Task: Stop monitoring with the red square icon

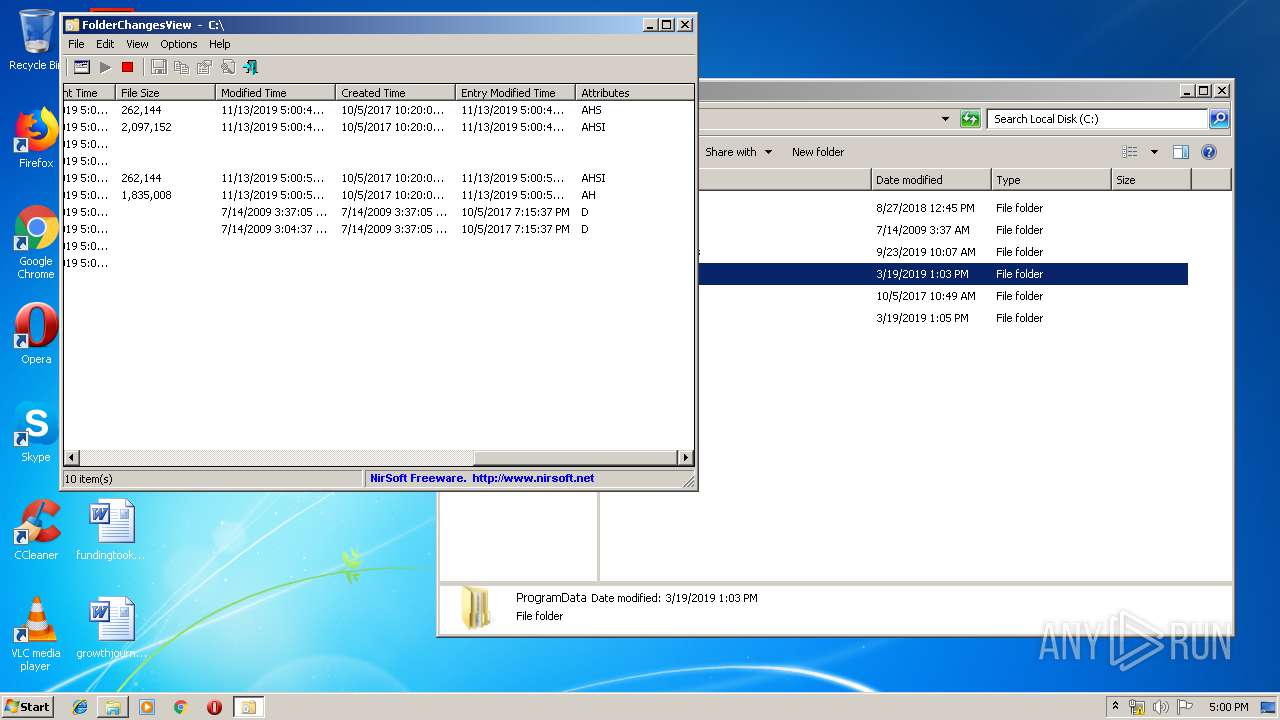Action: pos(127,67)
